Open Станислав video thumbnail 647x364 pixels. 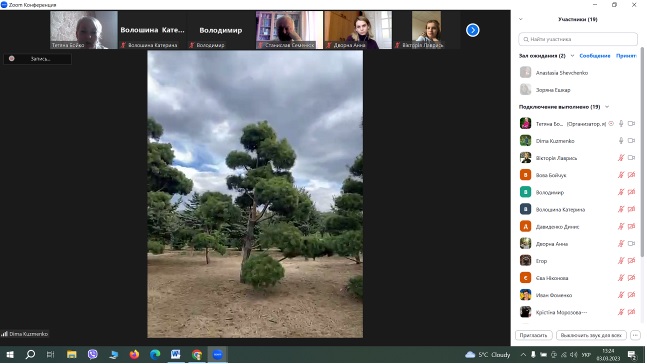pos(289,30)
